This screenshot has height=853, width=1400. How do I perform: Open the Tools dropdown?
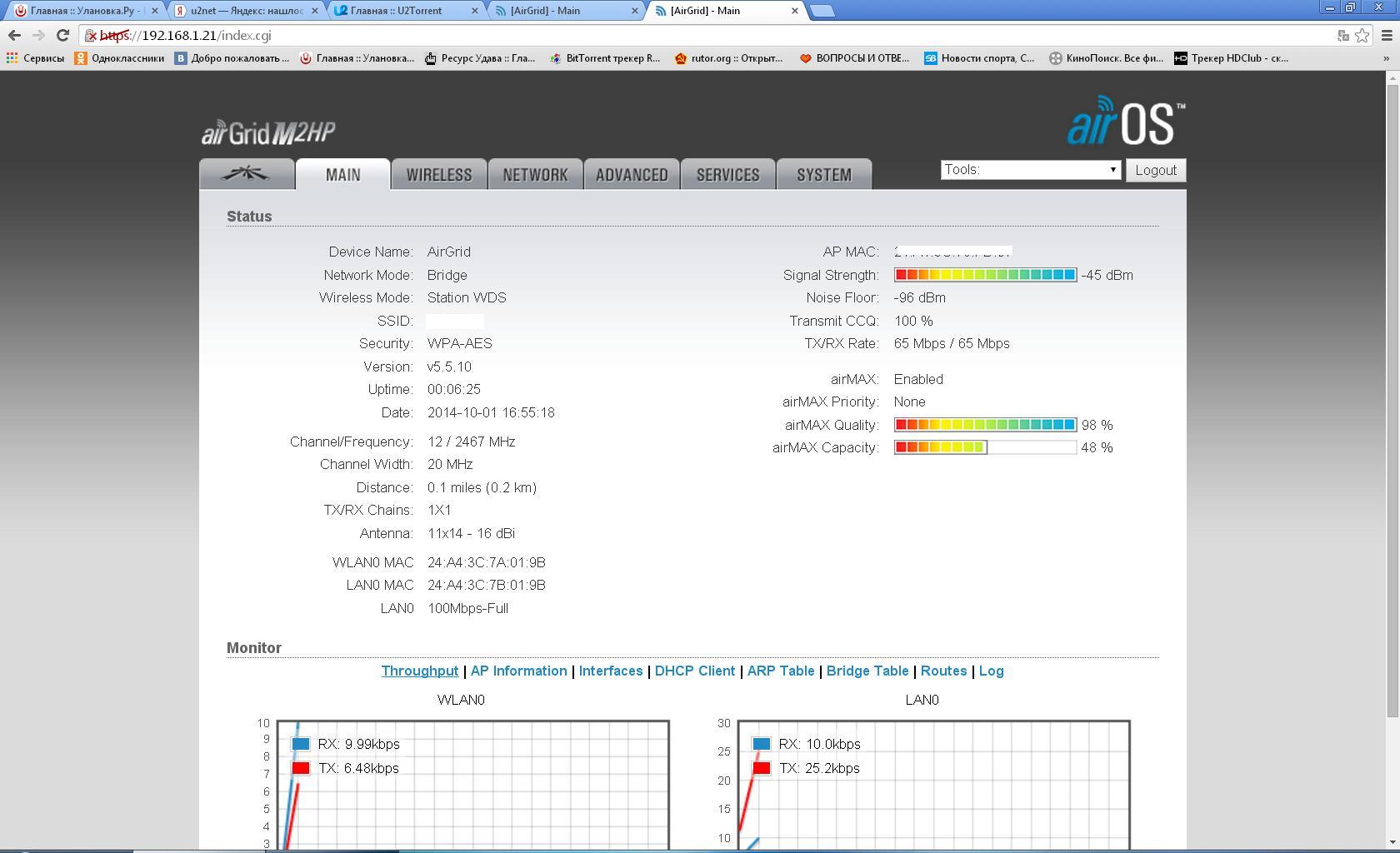[1030, 170]
